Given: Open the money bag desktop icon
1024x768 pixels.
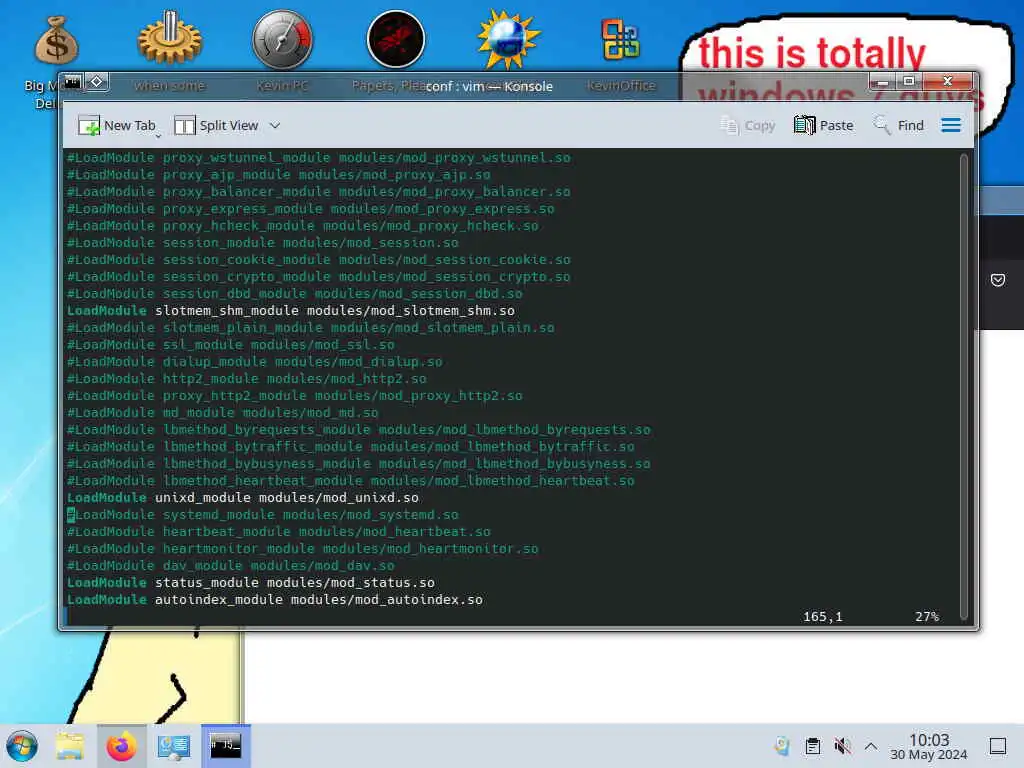Looking at the screenshot, I should click(56, 40).
